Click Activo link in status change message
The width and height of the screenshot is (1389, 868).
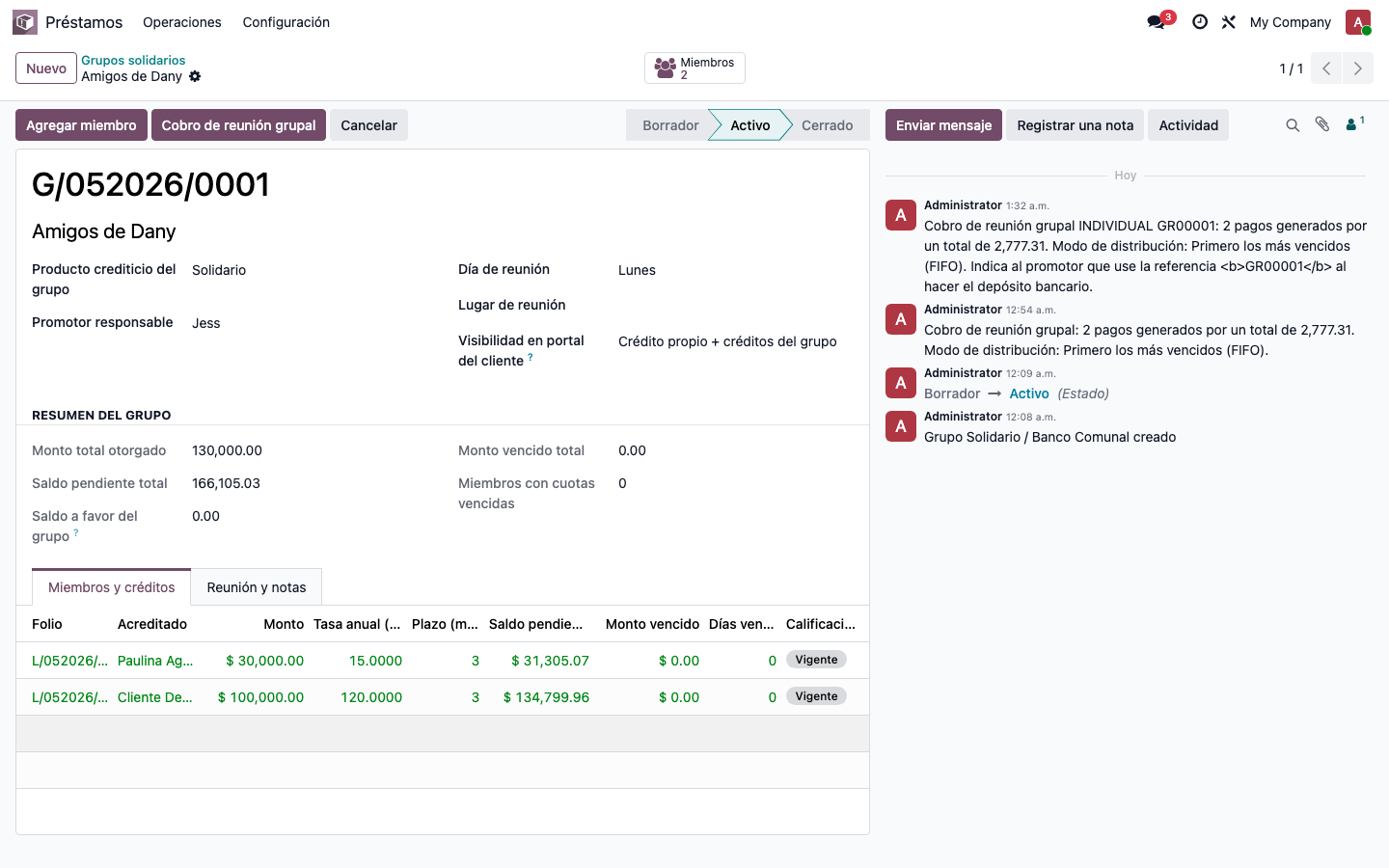[1029, 393]
